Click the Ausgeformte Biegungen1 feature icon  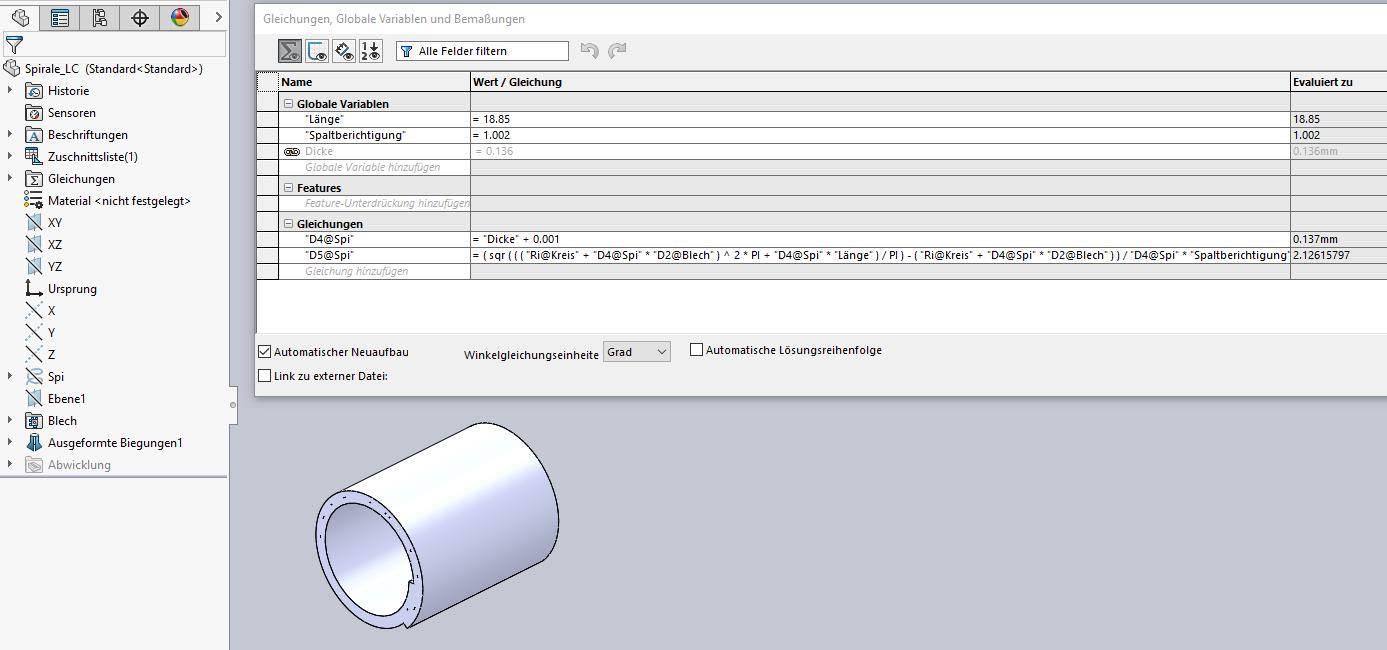point(34,443)
